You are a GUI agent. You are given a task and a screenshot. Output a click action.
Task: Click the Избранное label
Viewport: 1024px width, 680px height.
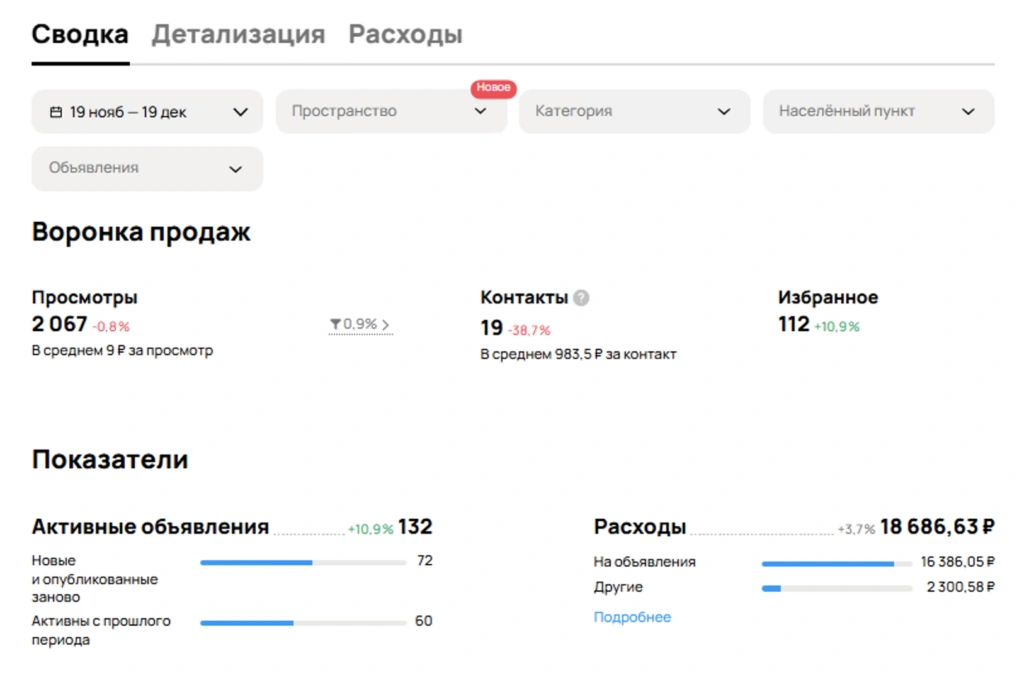pyautogui.click(x=827, y=297)
